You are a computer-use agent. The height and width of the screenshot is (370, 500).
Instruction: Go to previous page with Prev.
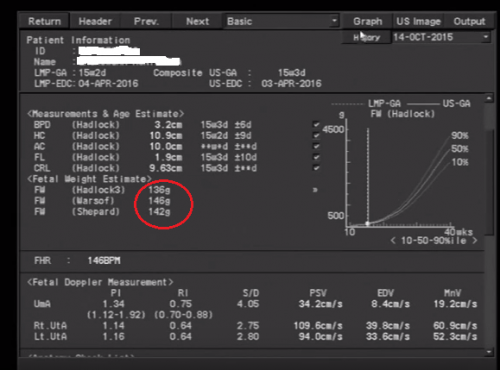click(146, 21)
